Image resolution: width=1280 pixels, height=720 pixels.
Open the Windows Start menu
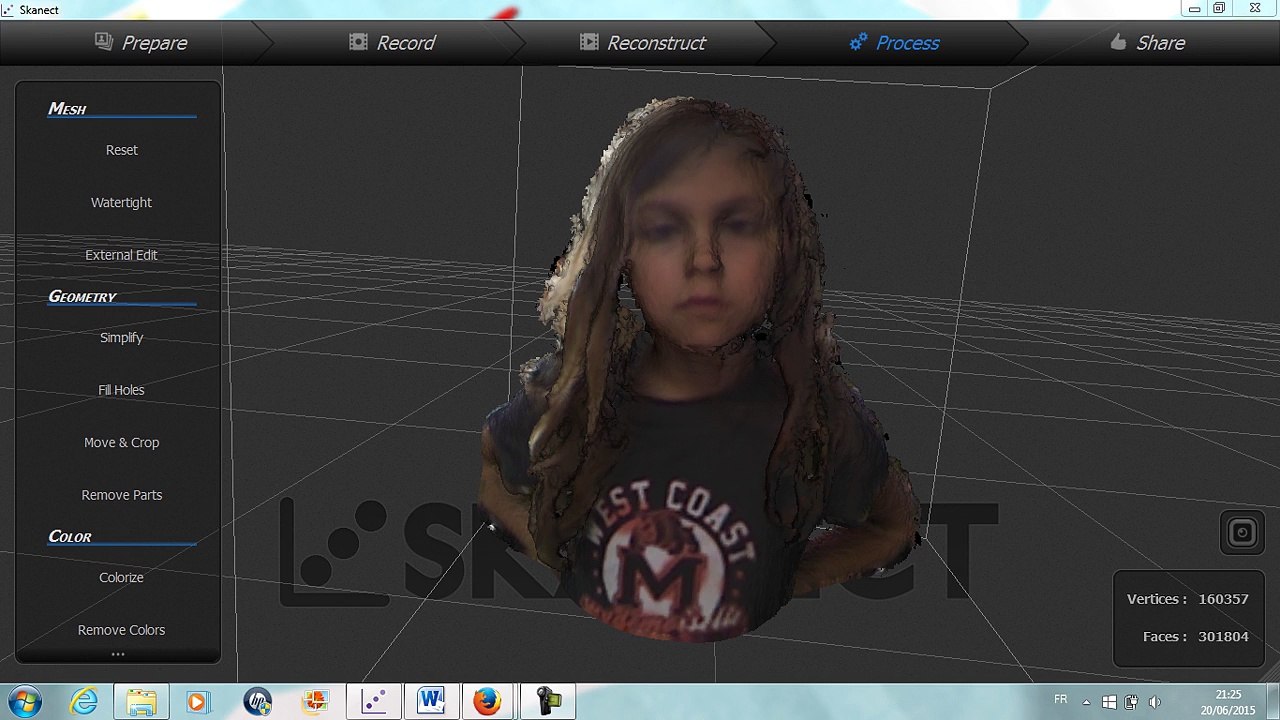coord(25,701)
